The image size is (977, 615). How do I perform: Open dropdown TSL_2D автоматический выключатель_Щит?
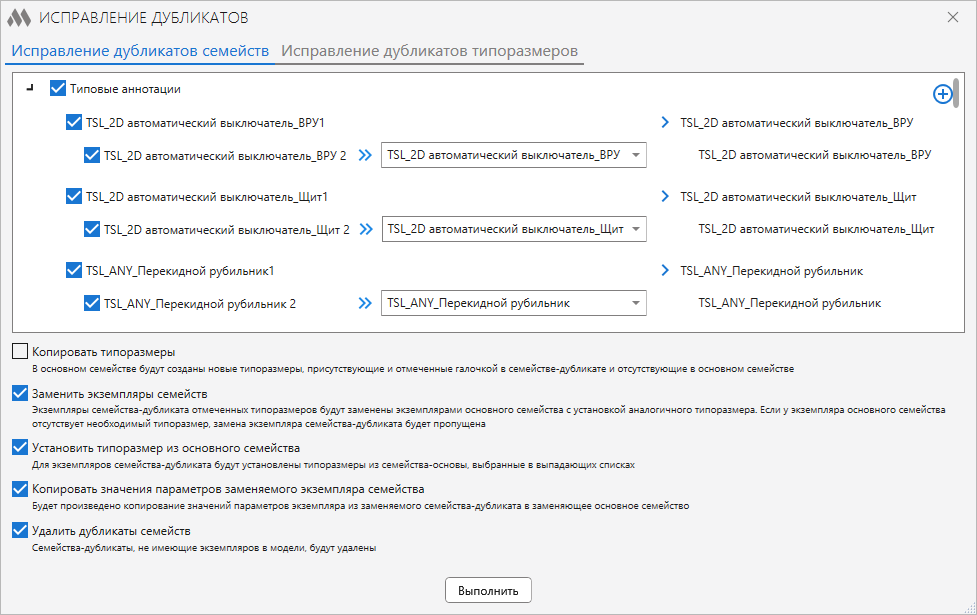(513, 229)
